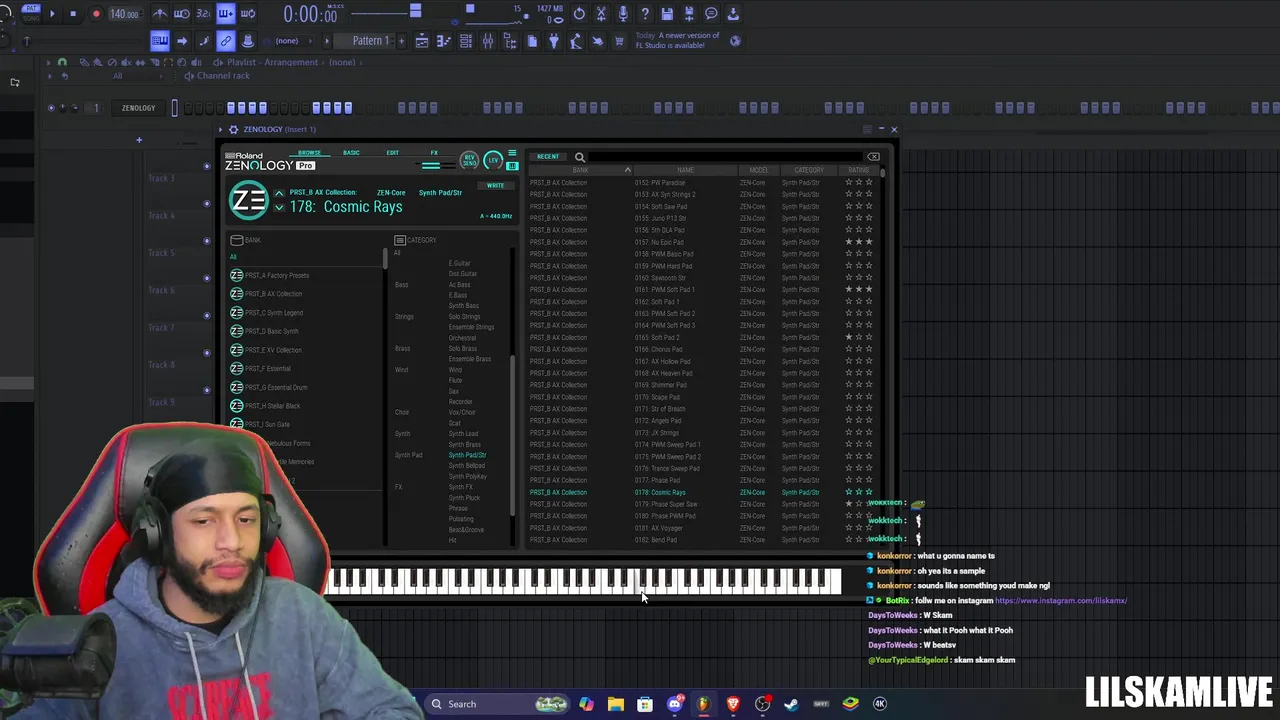Switch to the FX tab in ZENOLOGY

pos(434,153)
